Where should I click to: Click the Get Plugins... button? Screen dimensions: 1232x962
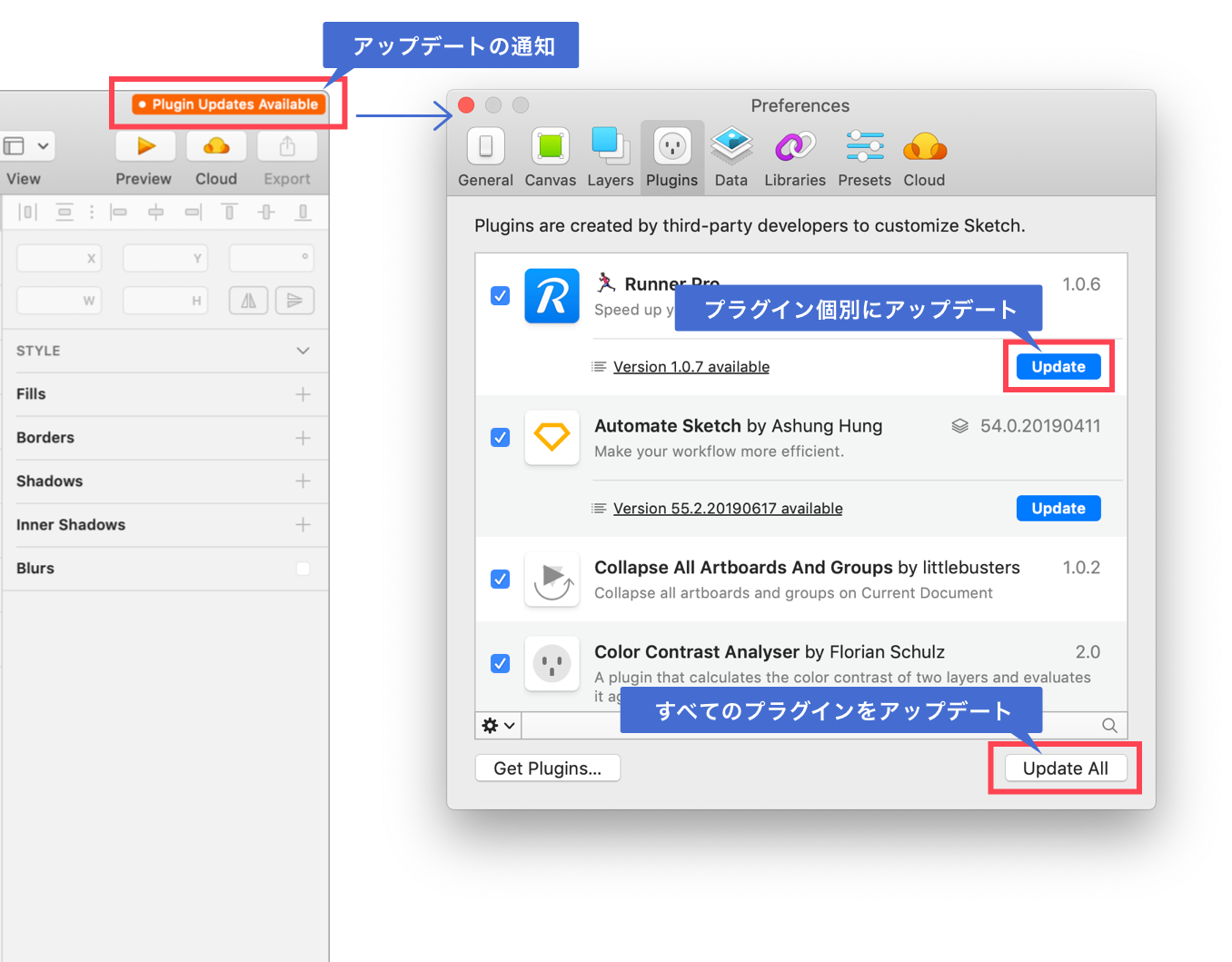click(x=548, y=769)
